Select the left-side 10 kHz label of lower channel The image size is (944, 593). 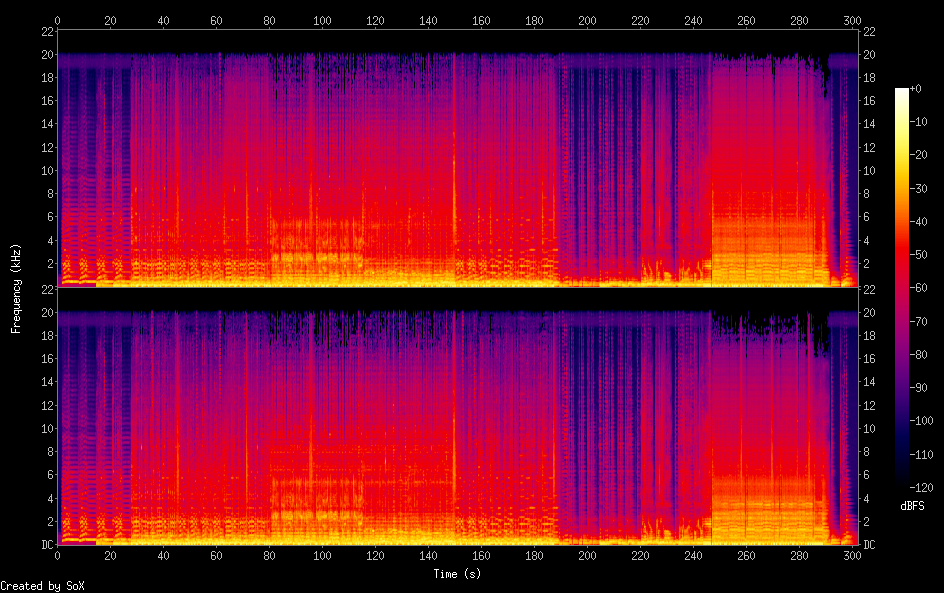click(46, 428)
